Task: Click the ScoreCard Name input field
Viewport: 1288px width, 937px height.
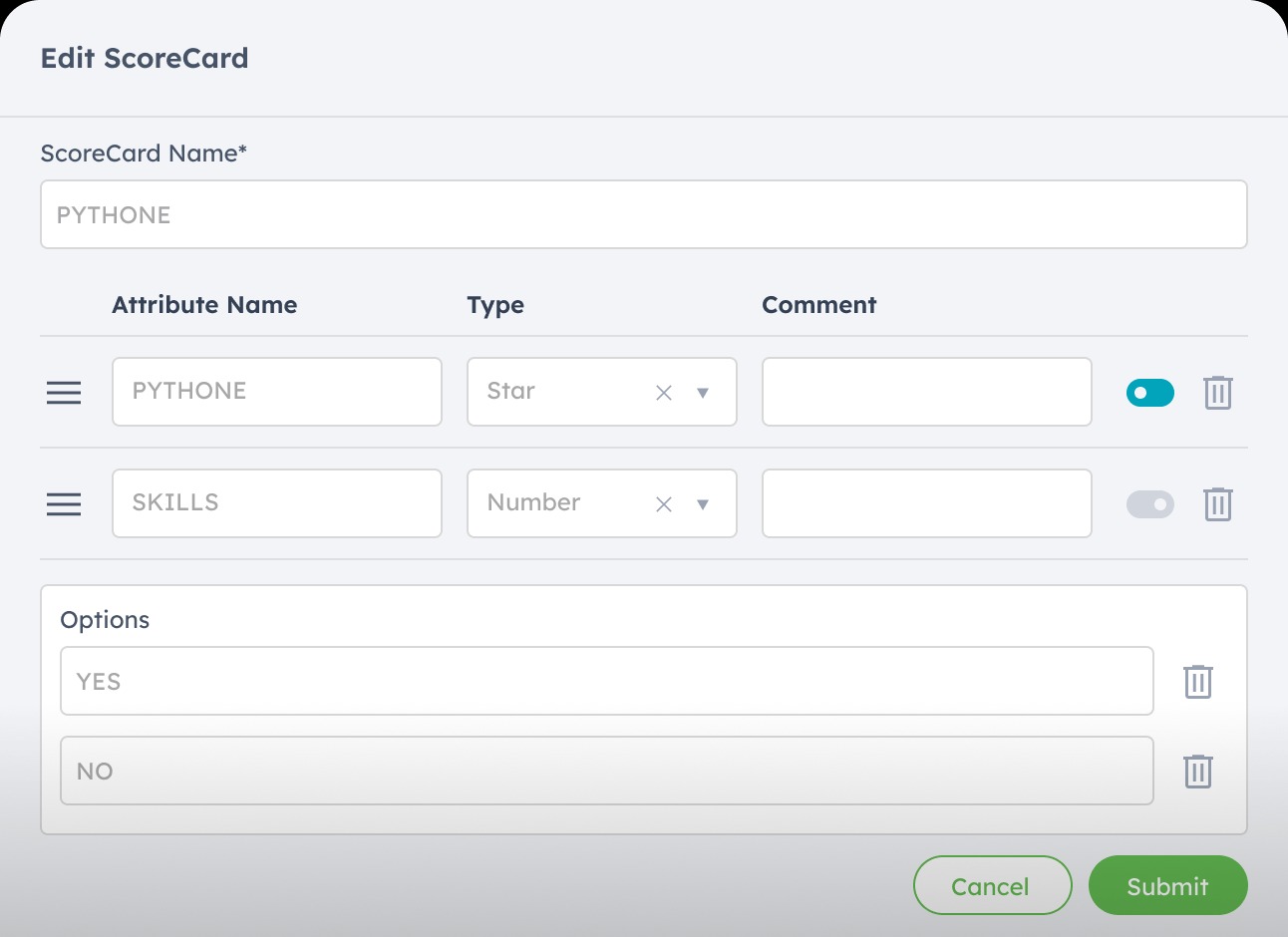Action: 644,213
